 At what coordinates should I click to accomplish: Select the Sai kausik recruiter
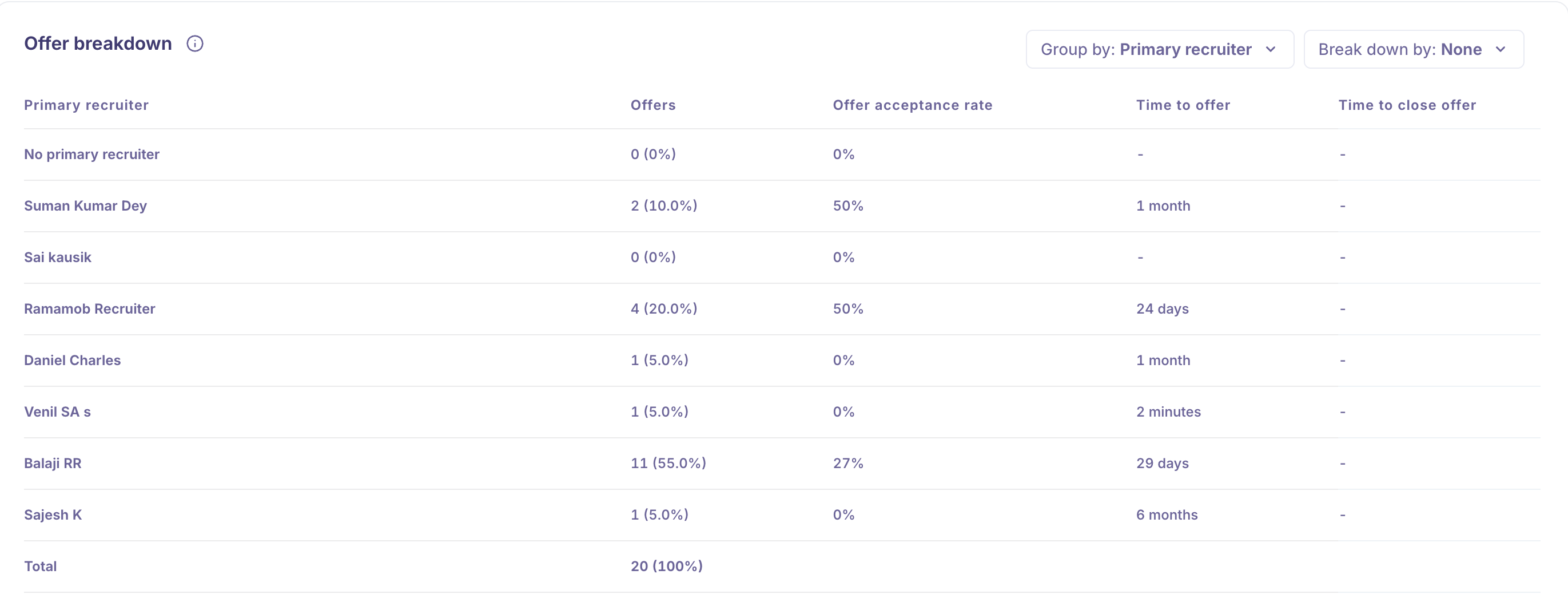click(57, 258)
